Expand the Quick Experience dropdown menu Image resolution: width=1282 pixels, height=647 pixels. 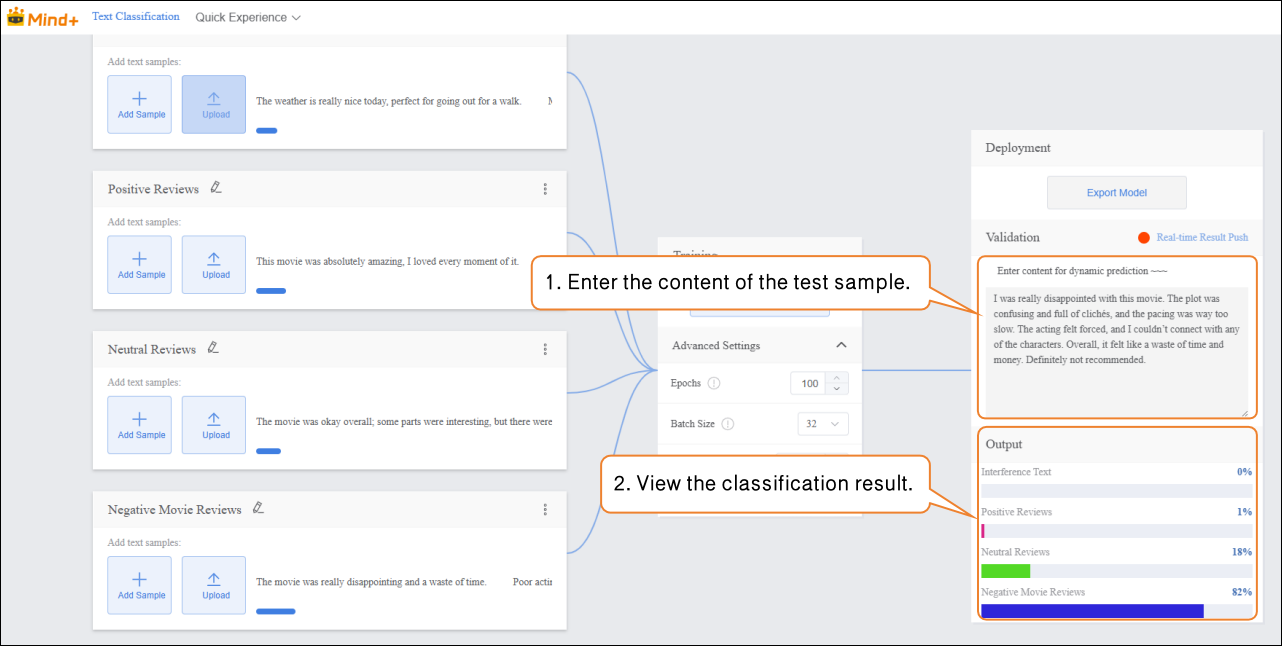coord(247,18)
